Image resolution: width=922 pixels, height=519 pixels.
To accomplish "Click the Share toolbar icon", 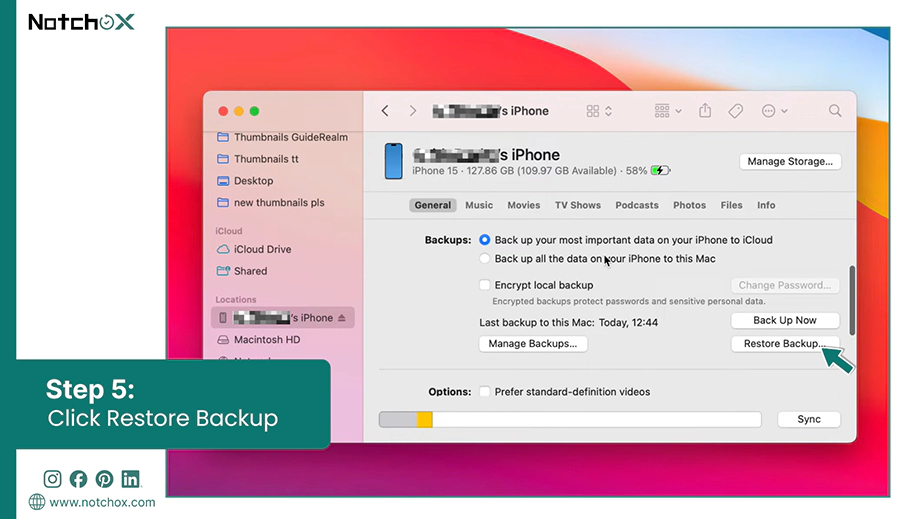I will (705, 110).
